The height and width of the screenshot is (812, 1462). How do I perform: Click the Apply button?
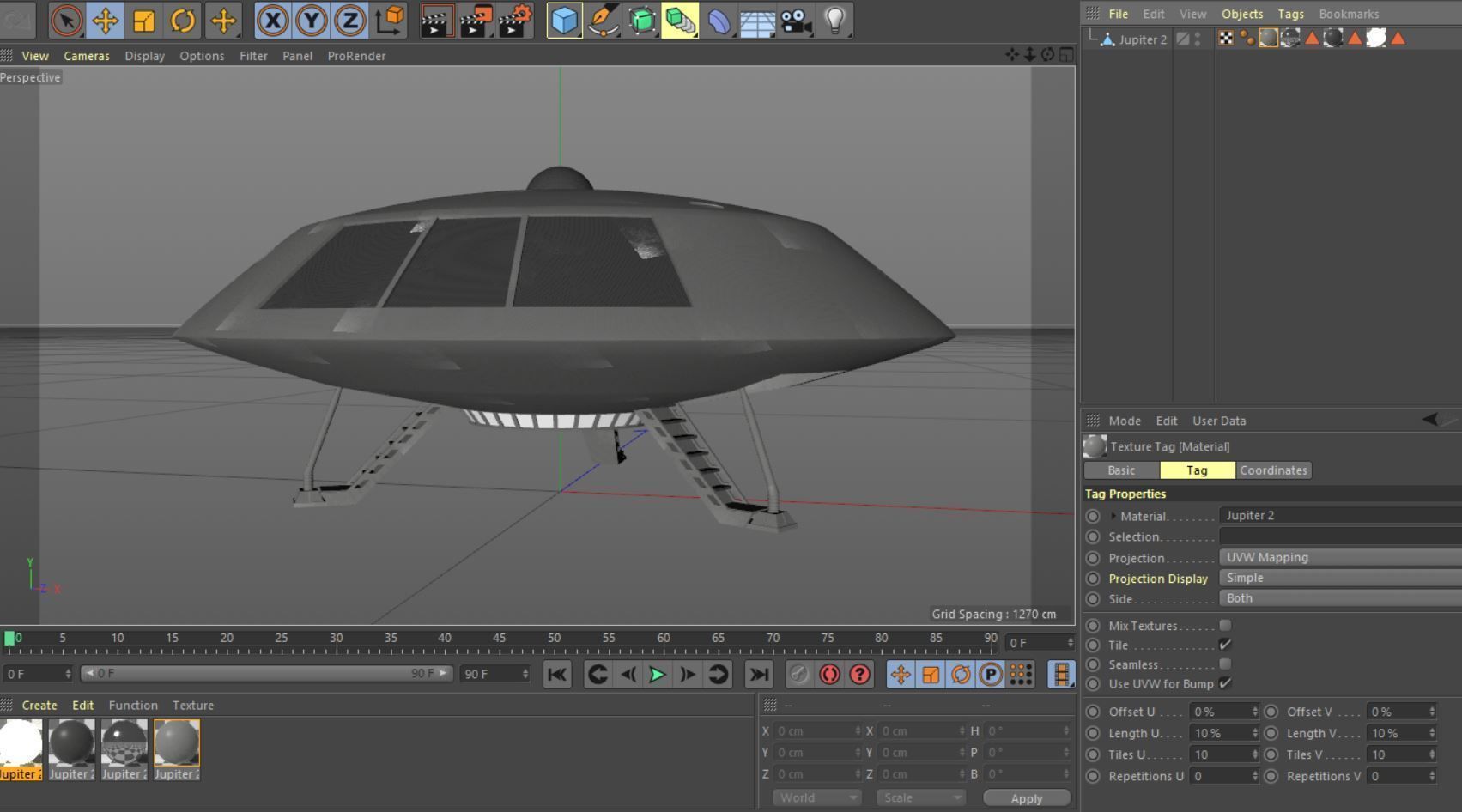pos(1026,798)
